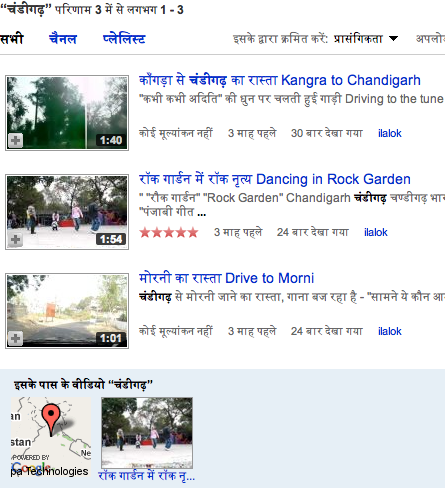Click the 1:40 duration badge
The width and height of the screenshot is (445, 488).
[x=111, y=140]
